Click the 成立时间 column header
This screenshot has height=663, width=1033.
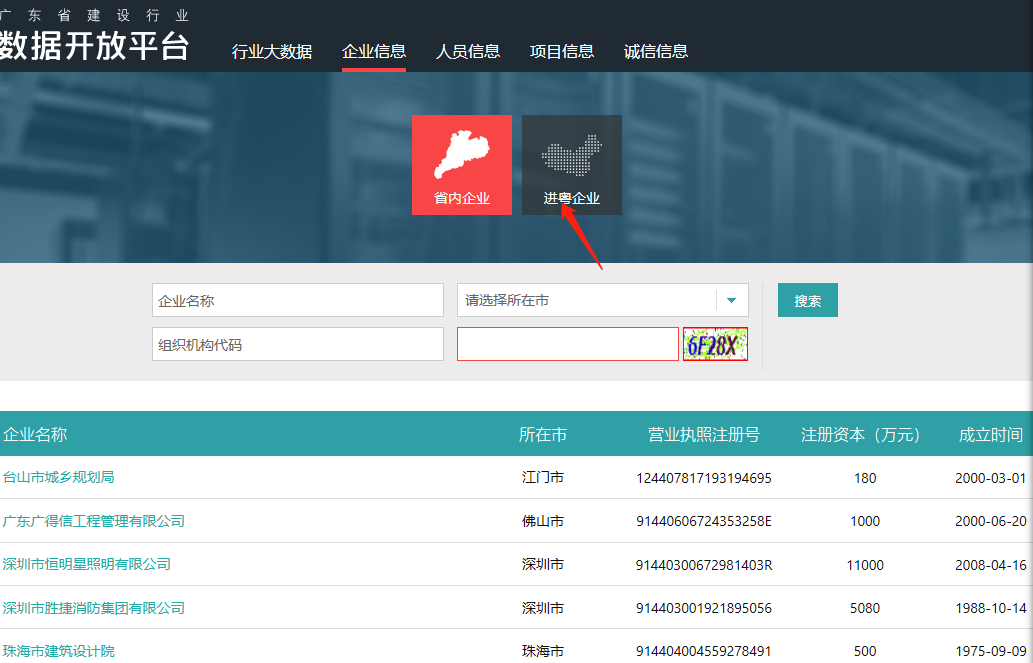pyautogui.click(x=991, y=434)
